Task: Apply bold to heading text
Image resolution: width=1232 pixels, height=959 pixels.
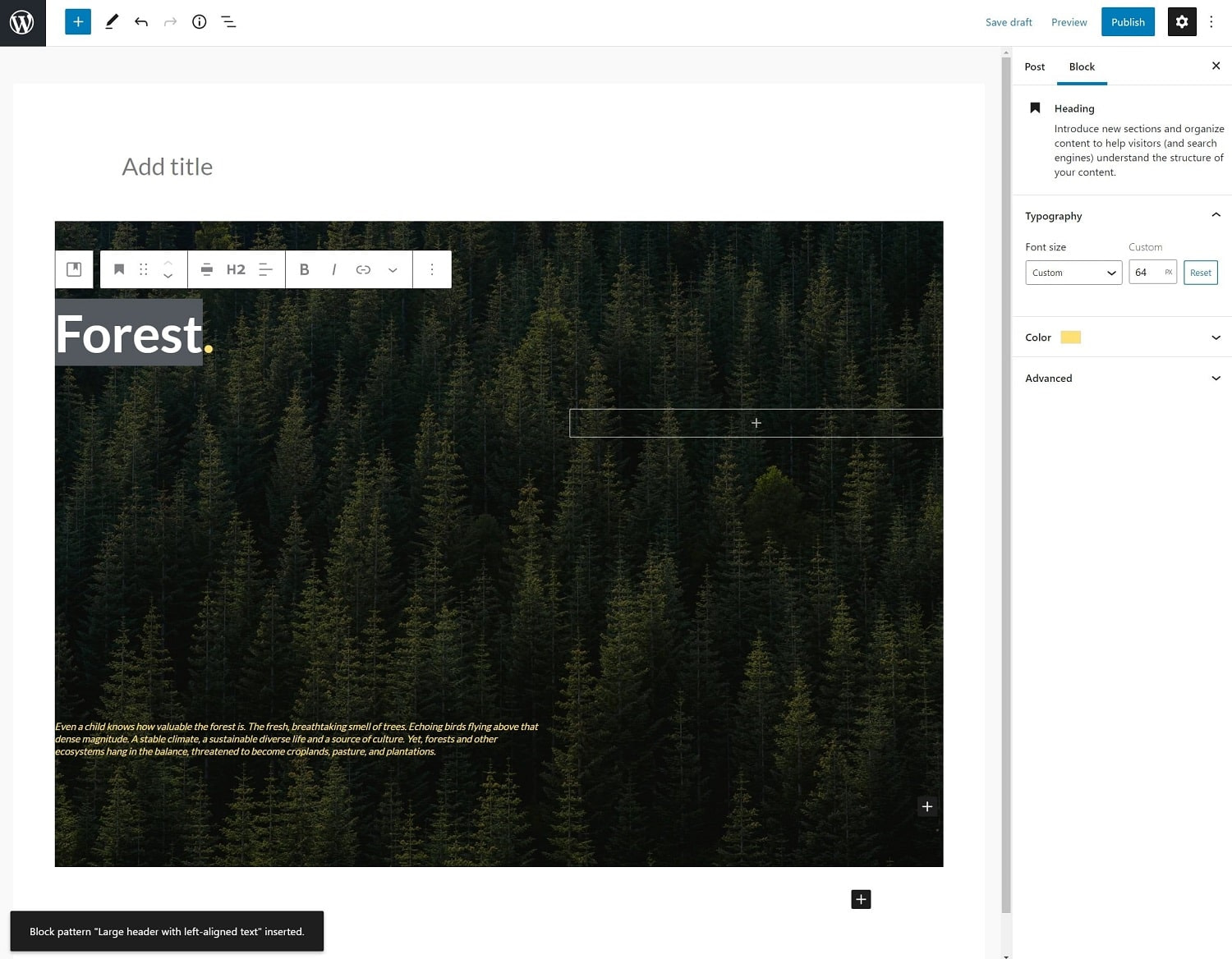Action: coord(304,269)
